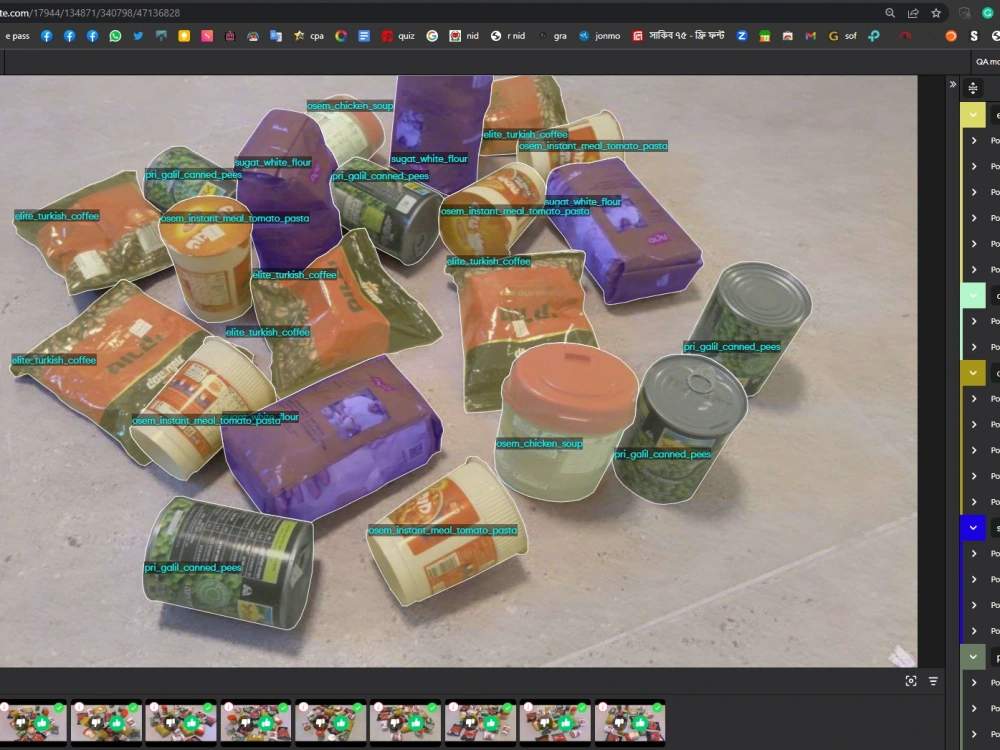1000x750 pixels.
Task: Select osem_chicken_soup label on orange-lidded jar
Action: point(539,443)
